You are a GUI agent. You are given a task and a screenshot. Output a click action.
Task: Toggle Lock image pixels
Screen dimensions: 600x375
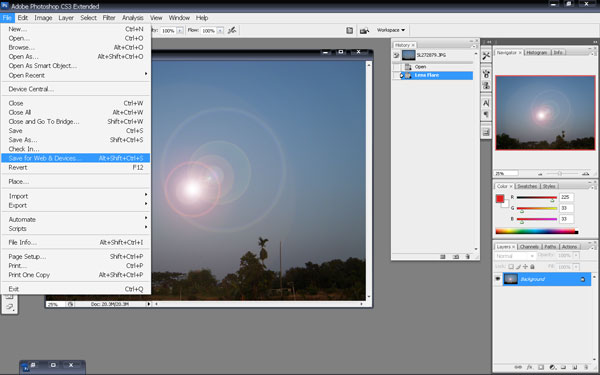coord(518,267)
